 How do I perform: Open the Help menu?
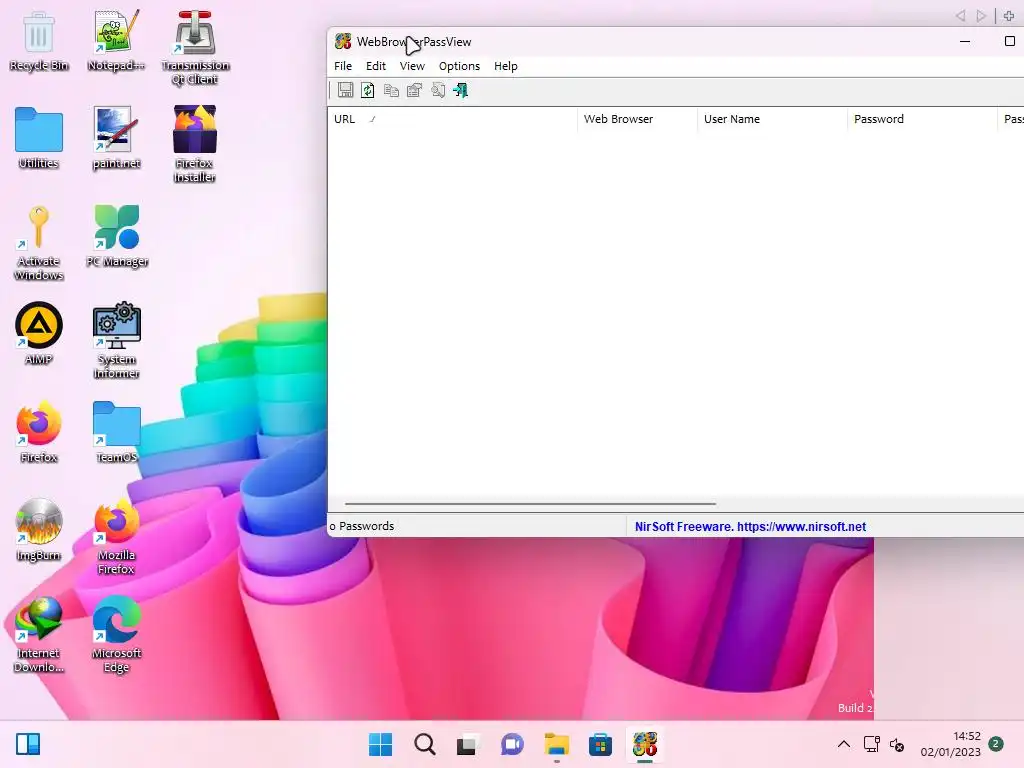pos(505,66)
